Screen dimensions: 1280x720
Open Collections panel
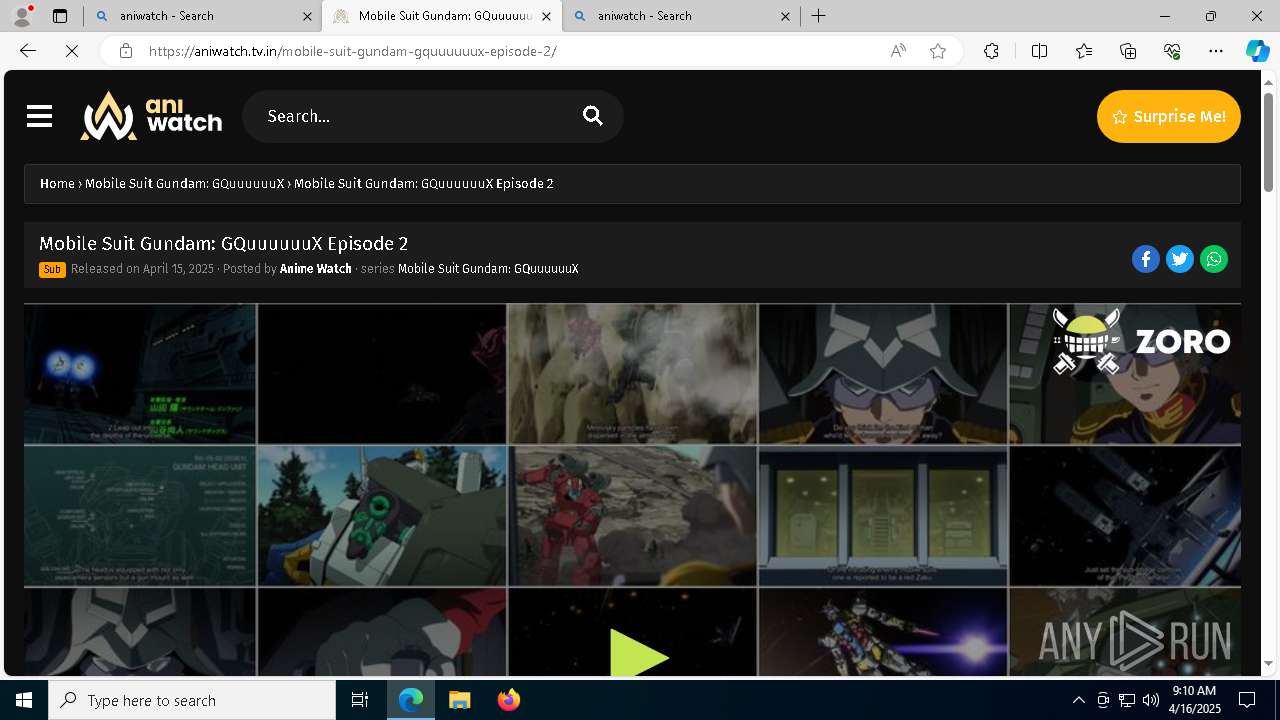[x=1128, y=51]
